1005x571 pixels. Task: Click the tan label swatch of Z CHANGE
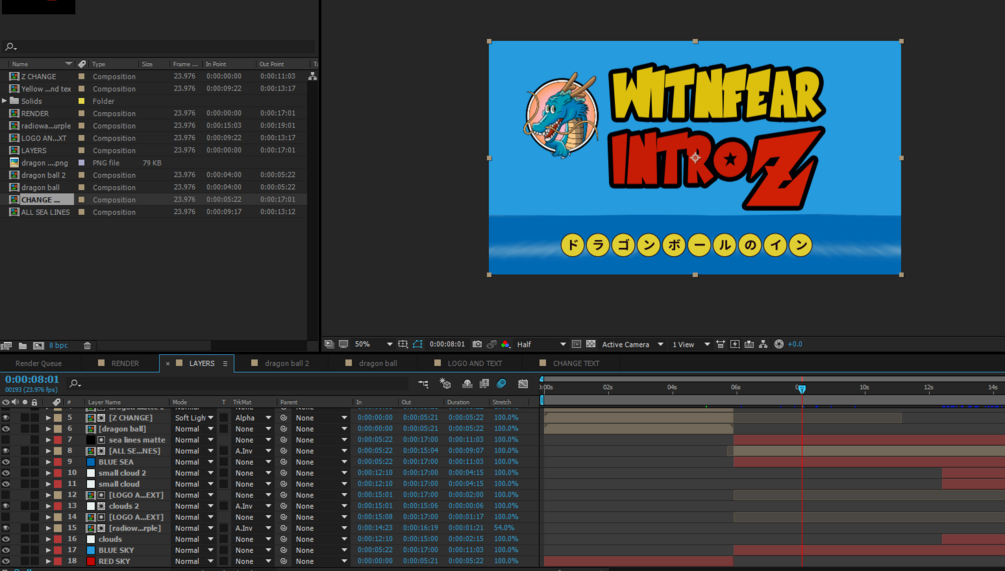coord(58,418)
